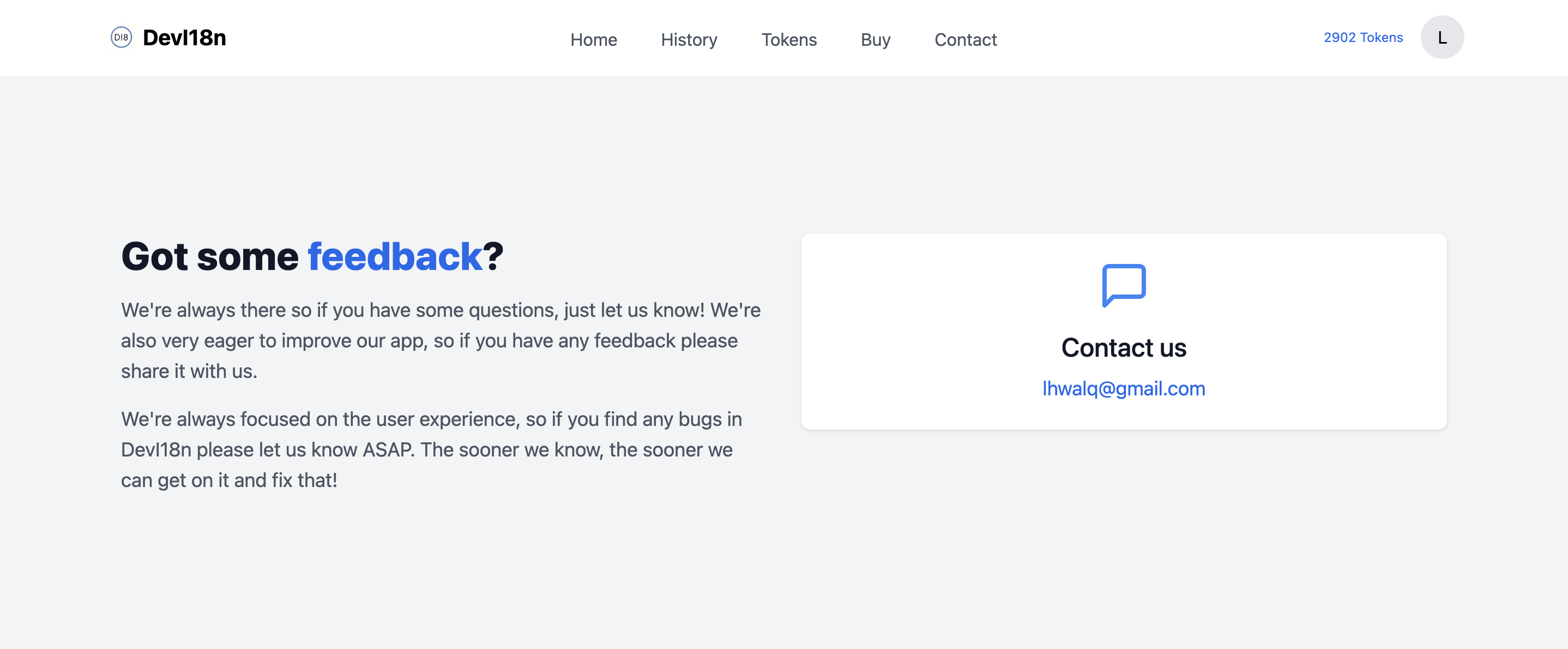The width and height of the screenshot is (1568, 649).
Task: Click the round DI8 logo icon
Action: point(121,37)
